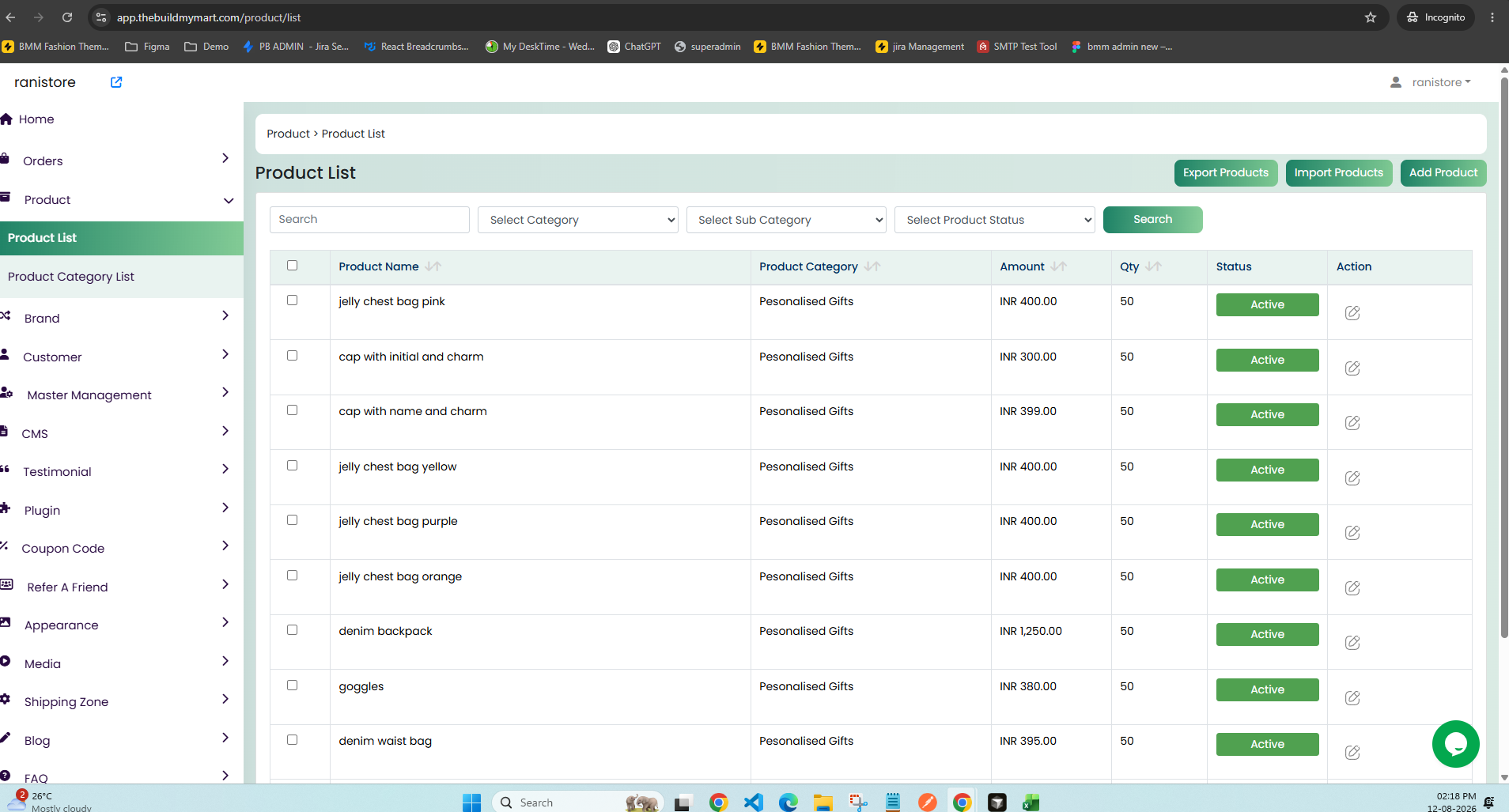
Task: Click the Export Products button
Action: (x=1226, y=173)
